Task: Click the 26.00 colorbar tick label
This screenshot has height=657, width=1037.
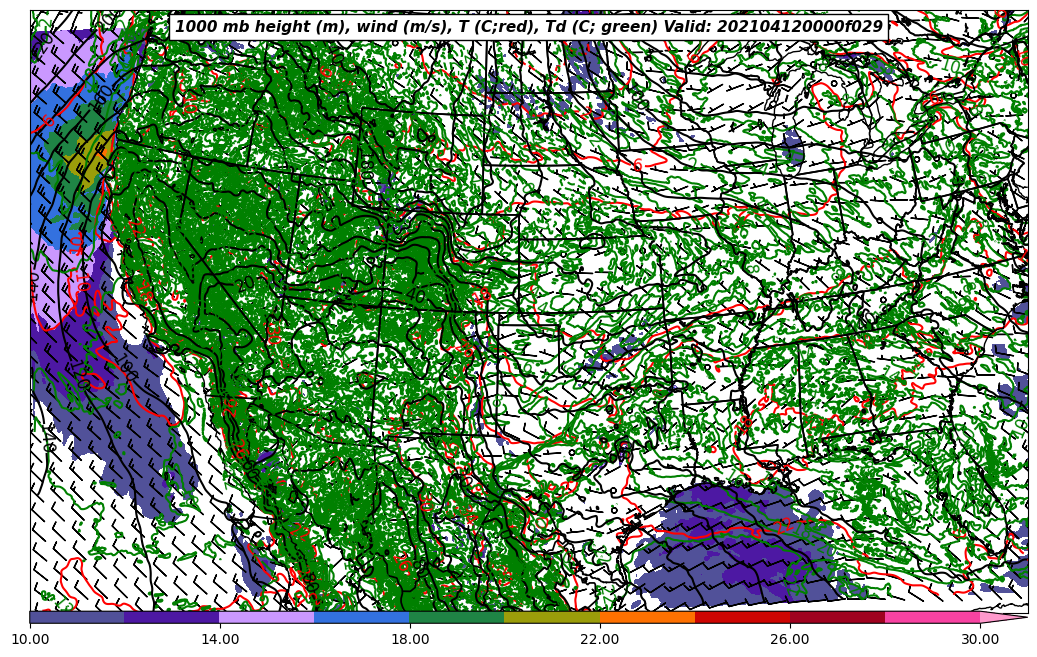Action: pos(790,639)
